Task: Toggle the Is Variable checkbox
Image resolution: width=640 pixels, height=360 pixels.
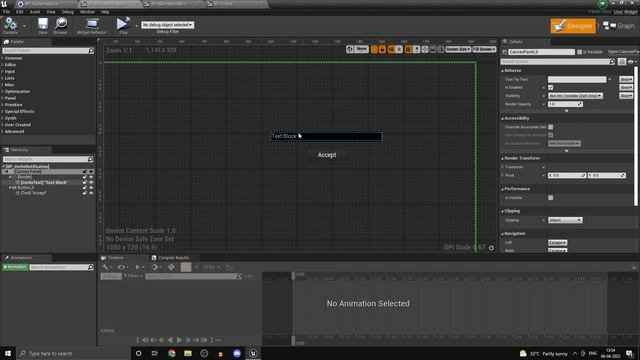Action: [x=580, y=52]
